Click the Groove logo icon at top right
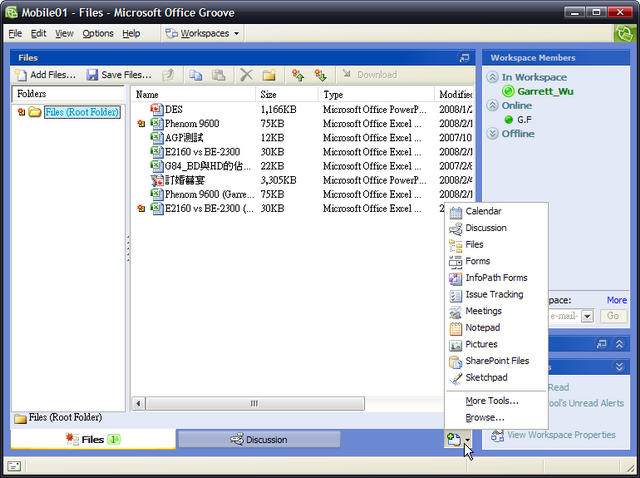Screen dimensions: 640x478 pyautogui.click(x=625, y=33)
